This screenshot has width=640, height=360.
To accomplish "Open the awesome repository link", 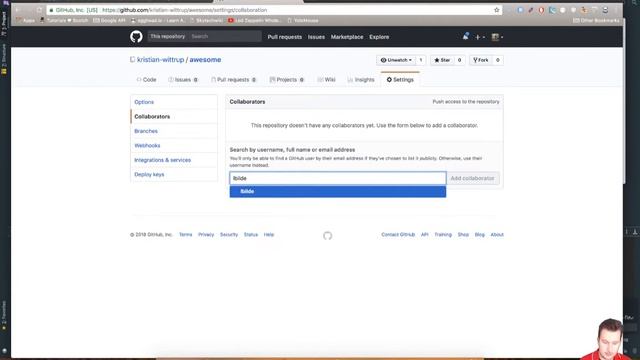I will pyautogui.click(x=205, y=60).
